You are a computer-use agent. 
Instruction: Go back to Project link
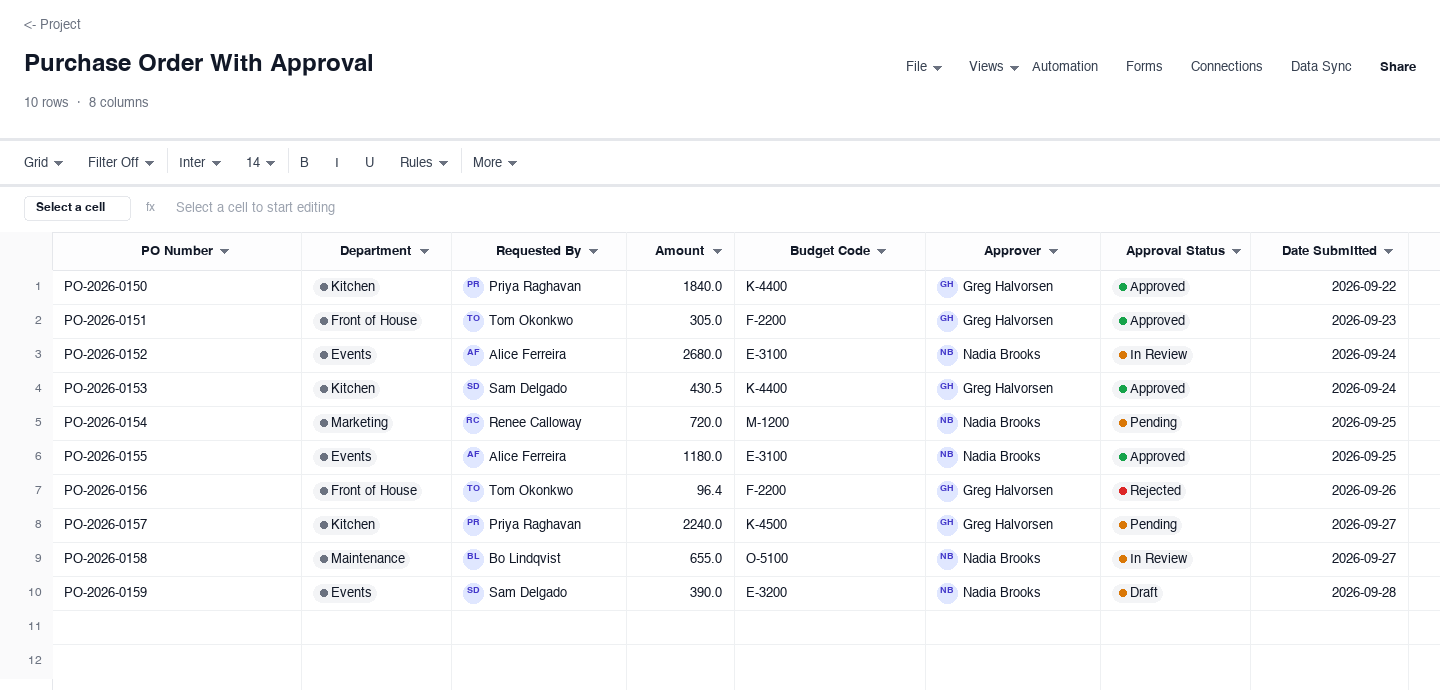(52, 24)
